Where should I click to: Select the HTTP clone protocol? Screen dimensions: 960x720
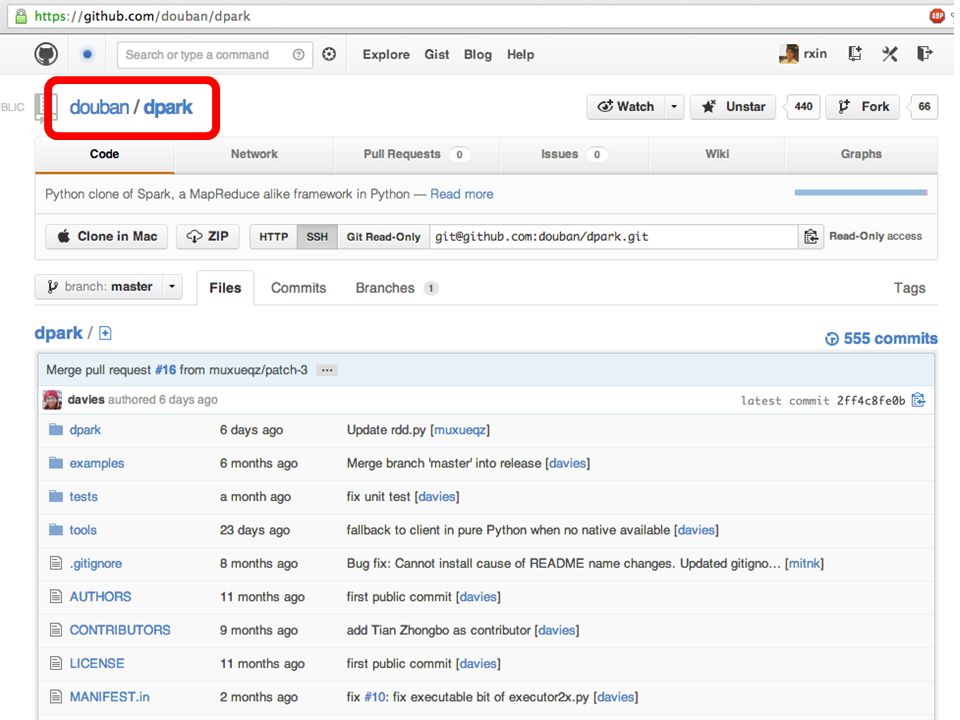coord(274,236)
